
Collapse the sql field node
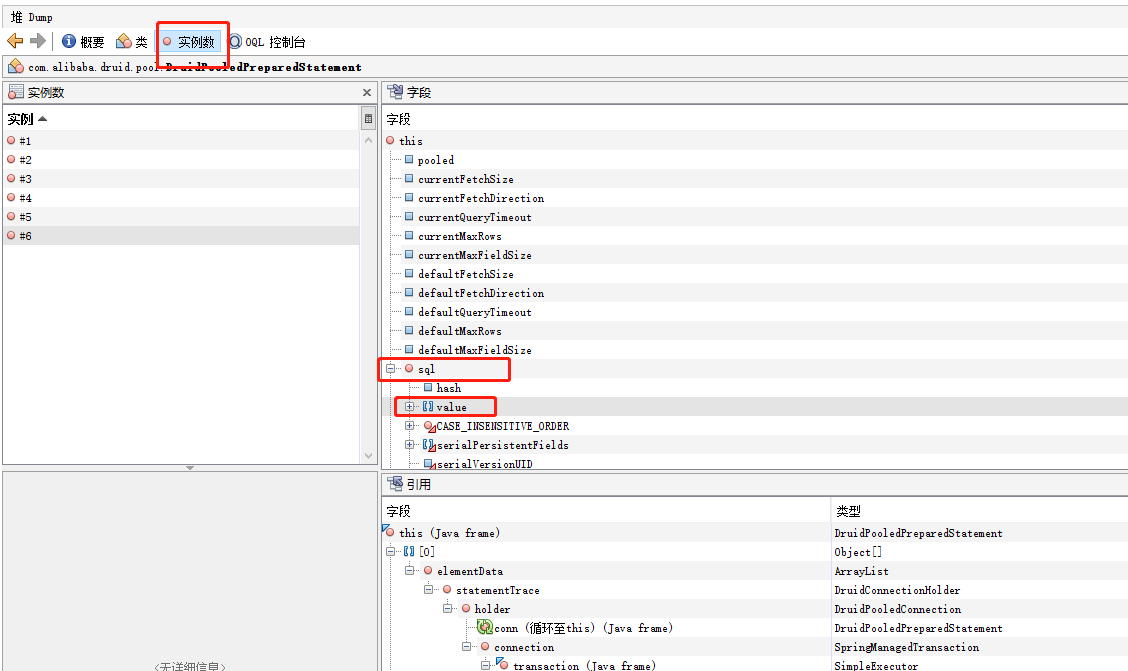391,369
